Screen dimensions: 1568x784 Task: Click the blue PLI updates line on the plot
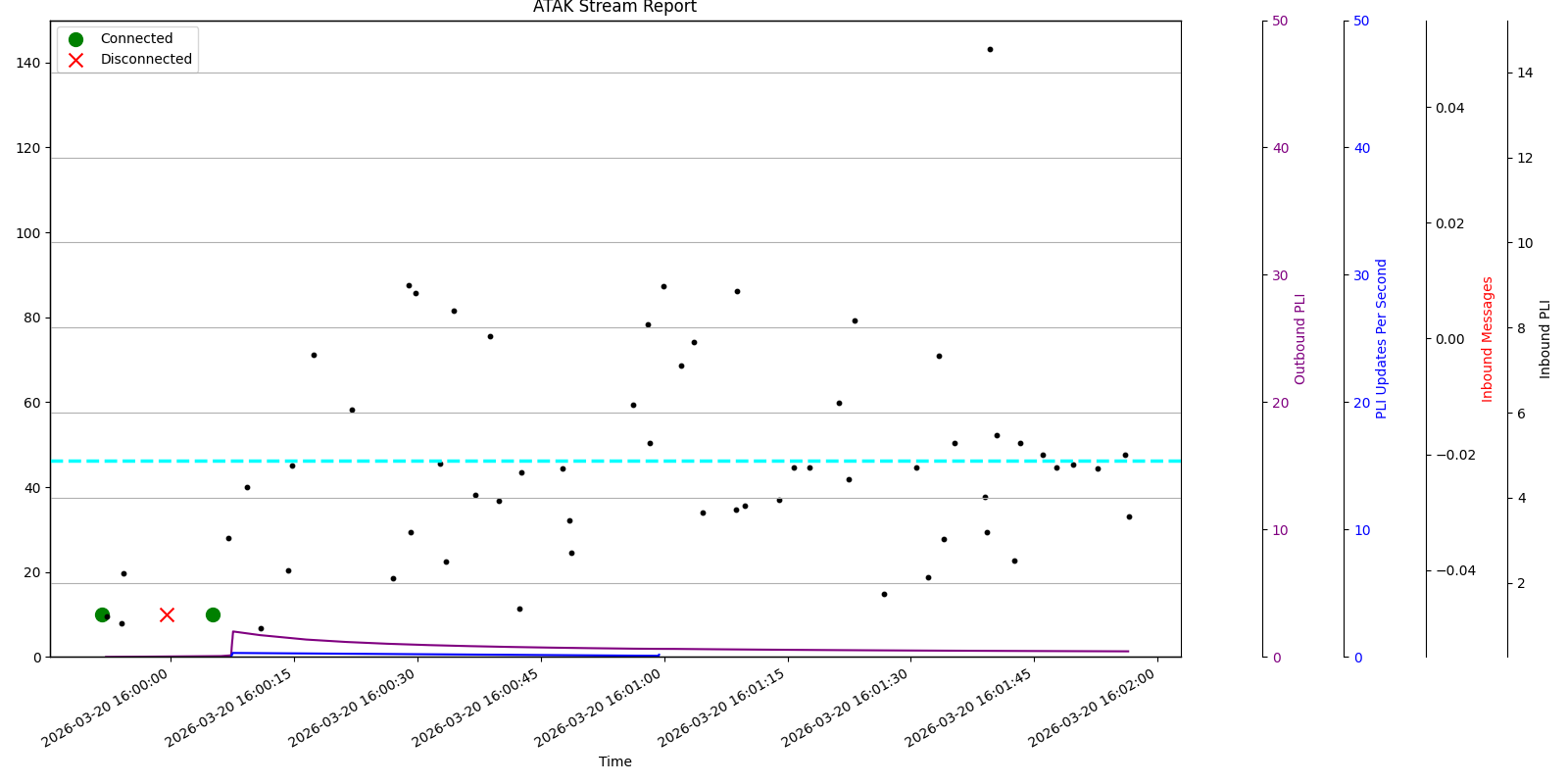pyautogui.click(x=441, y=654)
